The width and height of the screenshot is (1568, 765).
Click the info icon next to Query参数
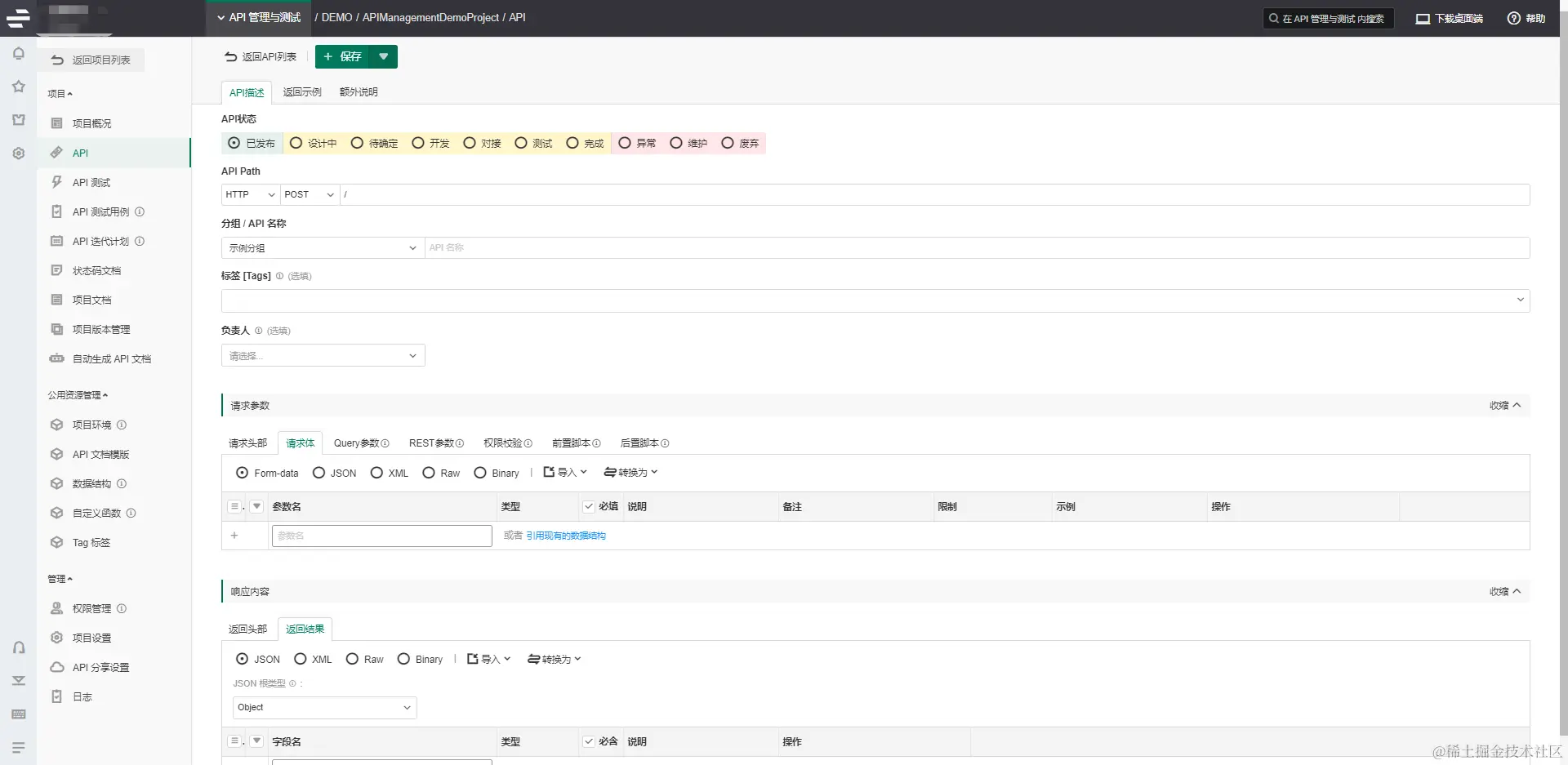[x=385, y=443]
